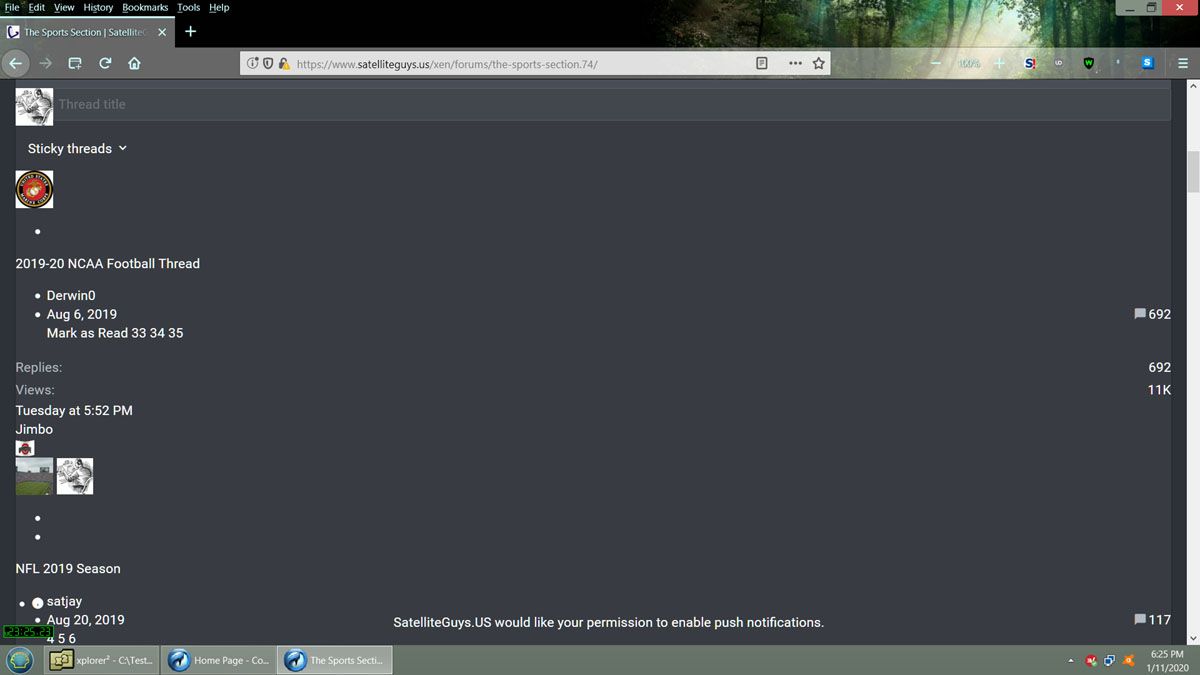Reload the current page
This screenshot has height=675, width=1200.
(105, 63)
